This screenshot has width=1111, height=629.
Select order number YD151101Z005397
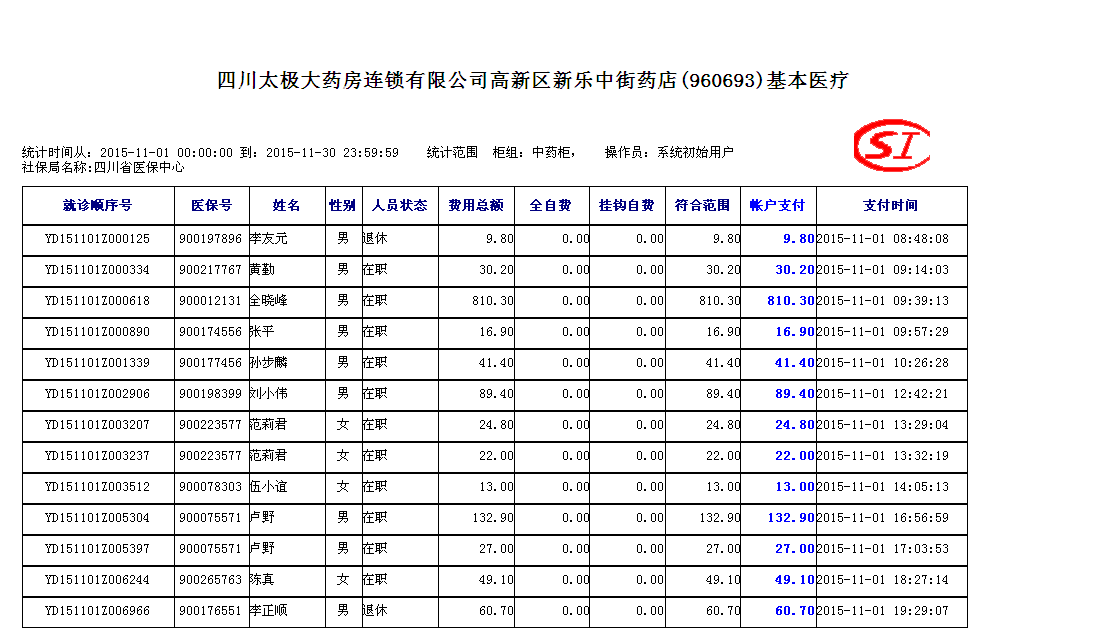pos(98,549)
